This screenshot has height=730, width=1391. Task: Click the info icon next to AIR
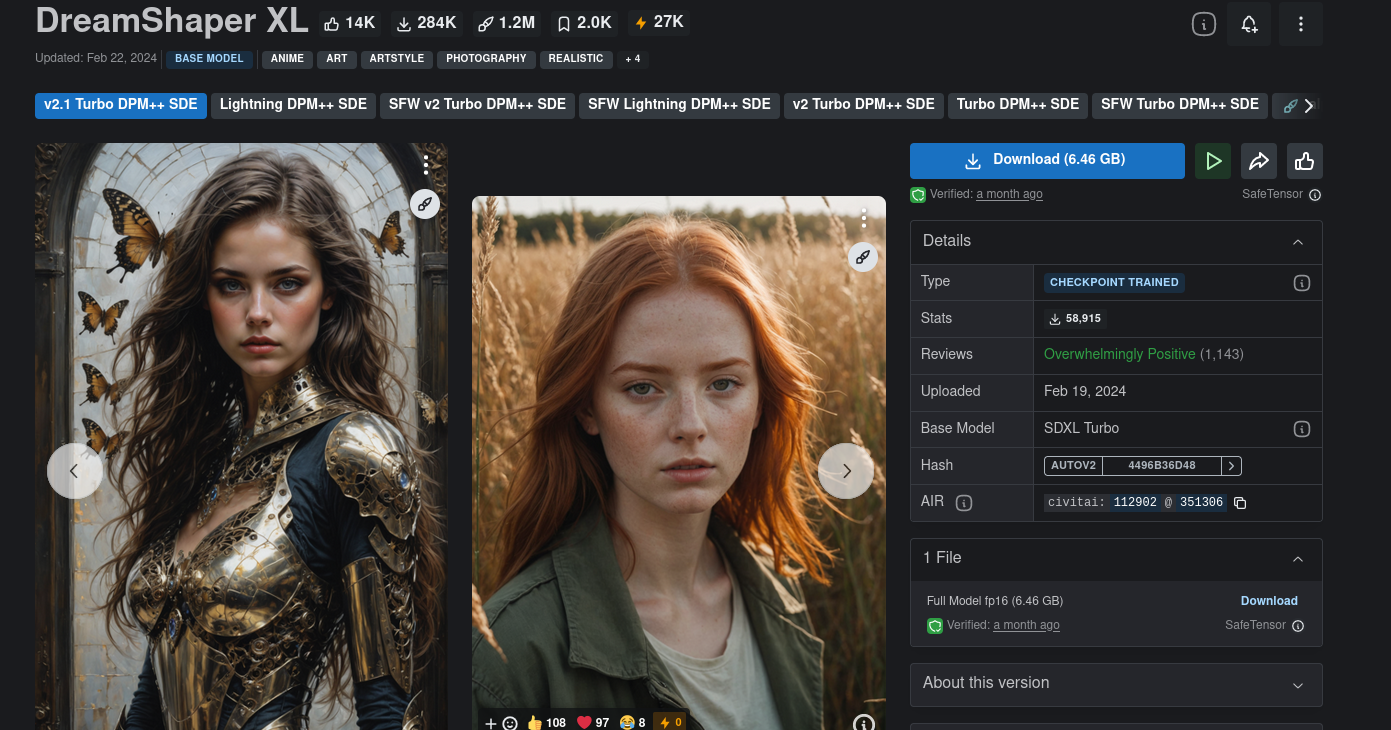964,503
